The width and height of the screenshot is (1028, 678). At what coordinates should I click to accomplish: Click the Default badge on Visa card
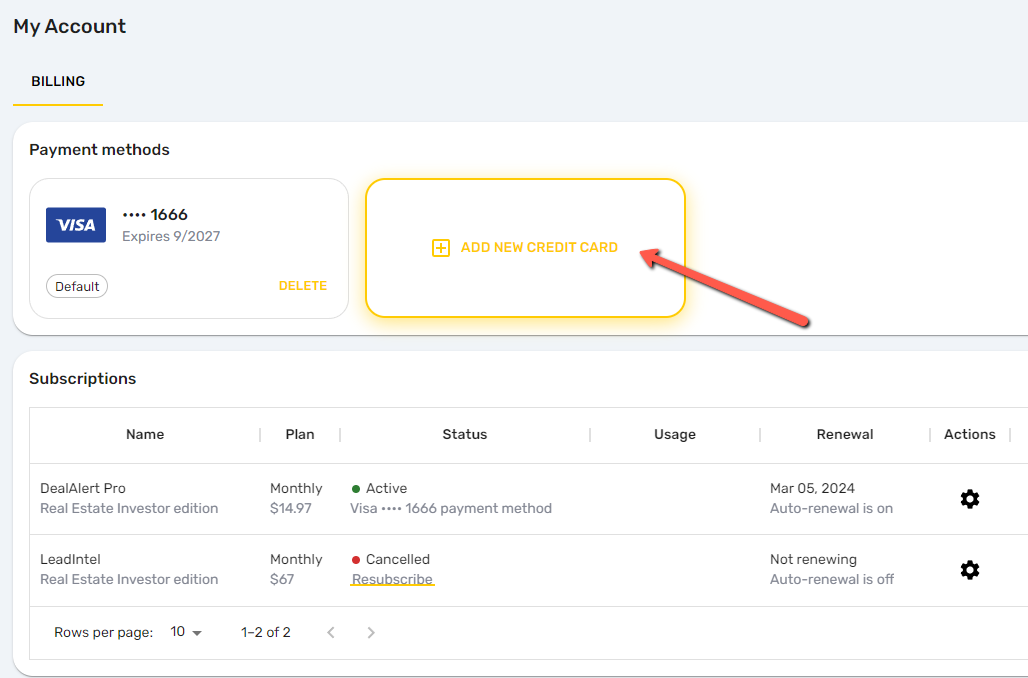pyautogui.click(x=77, y=287)
